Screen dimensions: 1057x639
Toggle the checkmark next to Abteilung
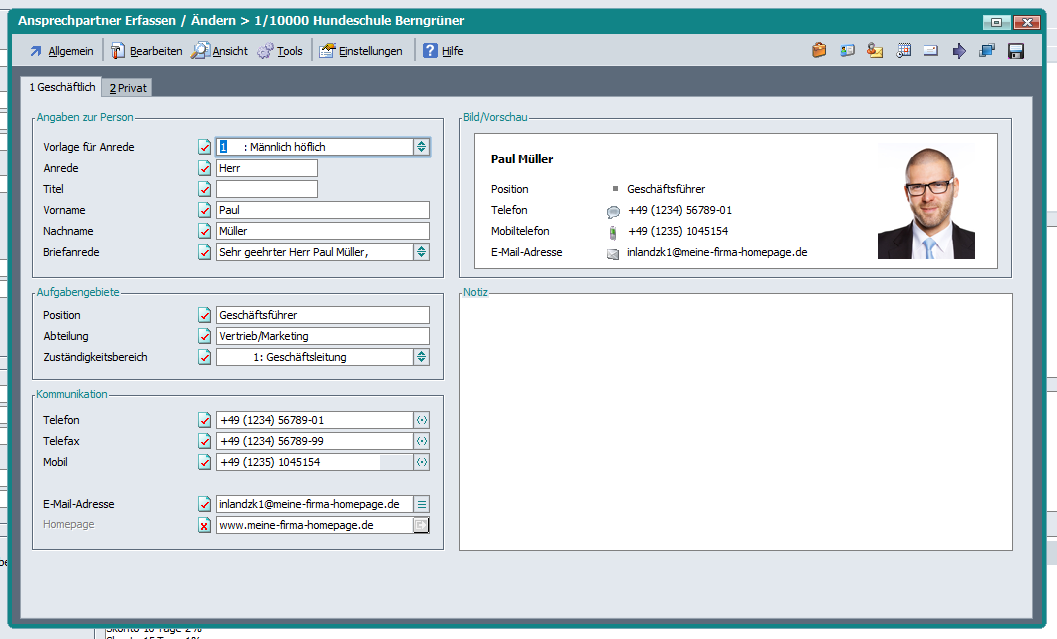pyautogui.click(x=205, y=336)
